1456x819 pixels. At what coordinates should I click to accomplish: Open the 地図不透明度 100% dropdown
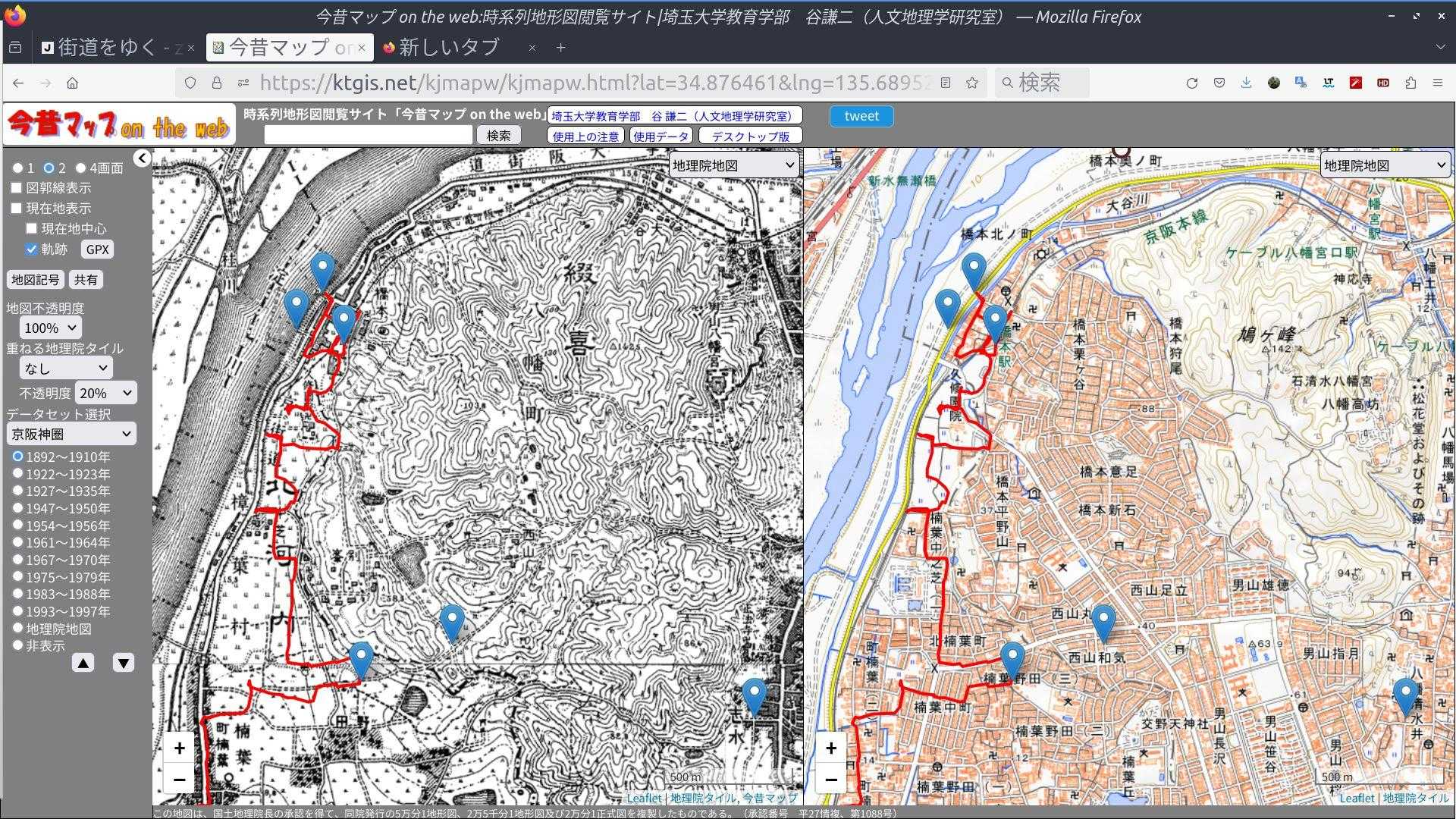tap(51, 328)
